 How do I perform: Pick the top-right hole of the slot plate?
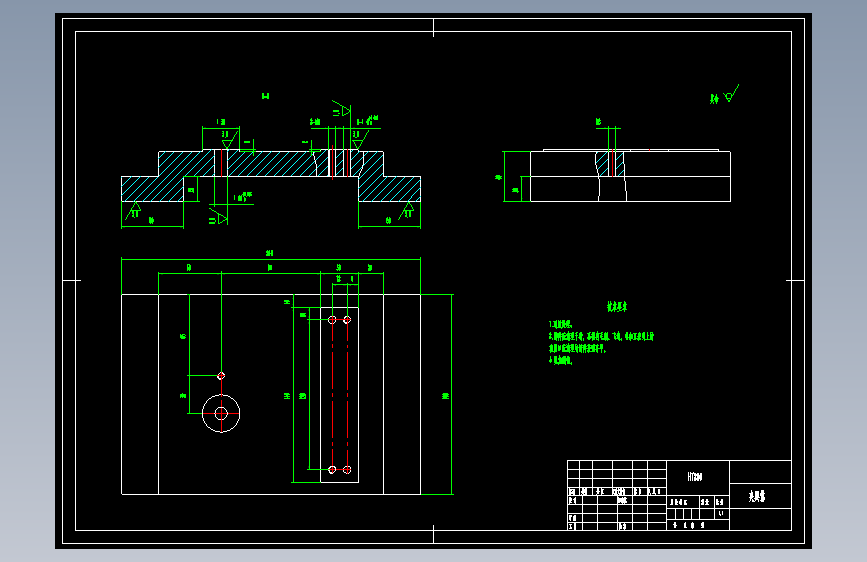click(347, 320)
